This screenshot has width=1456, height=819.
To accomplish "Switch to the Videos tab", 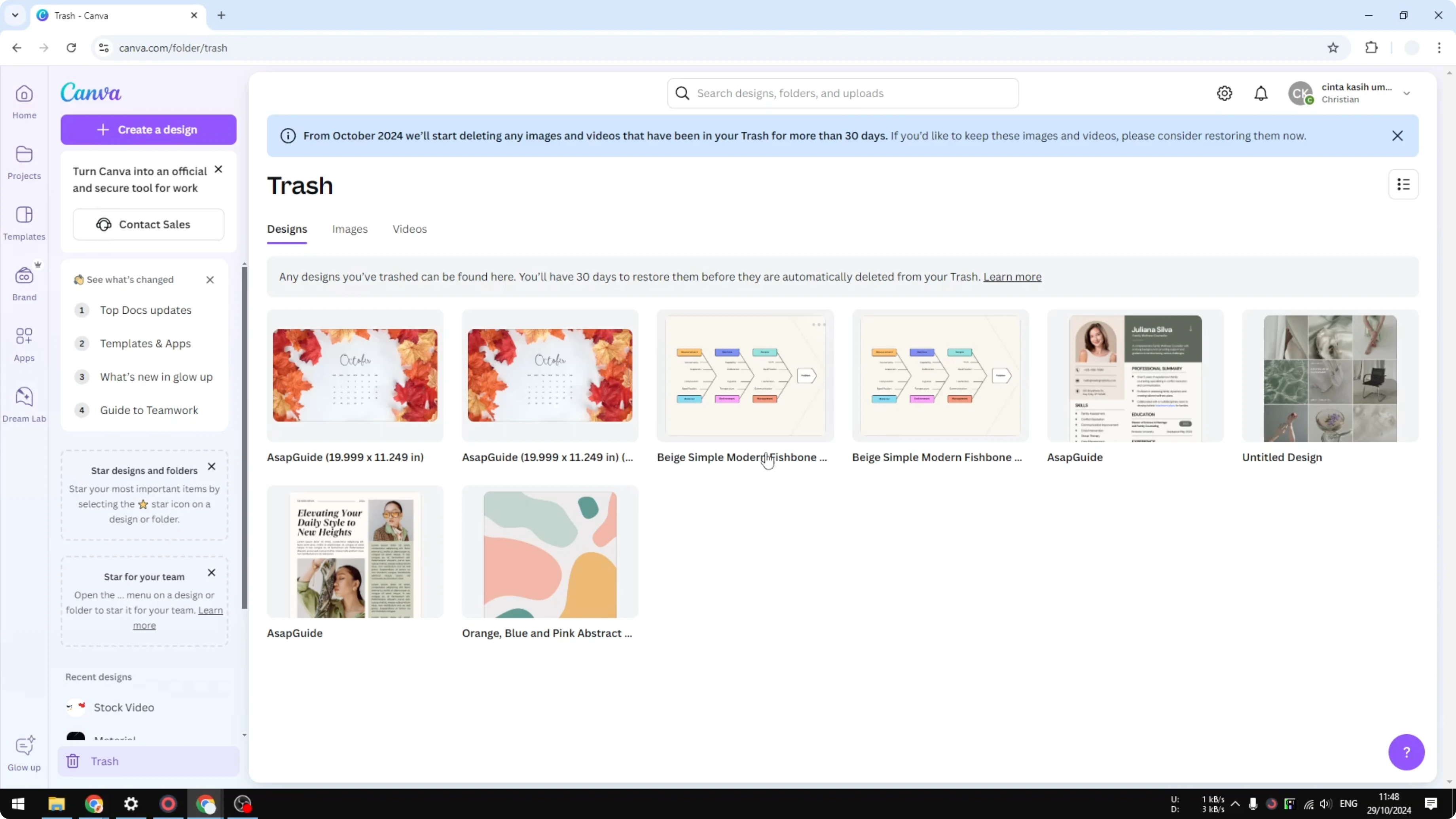I will (409, 229).
